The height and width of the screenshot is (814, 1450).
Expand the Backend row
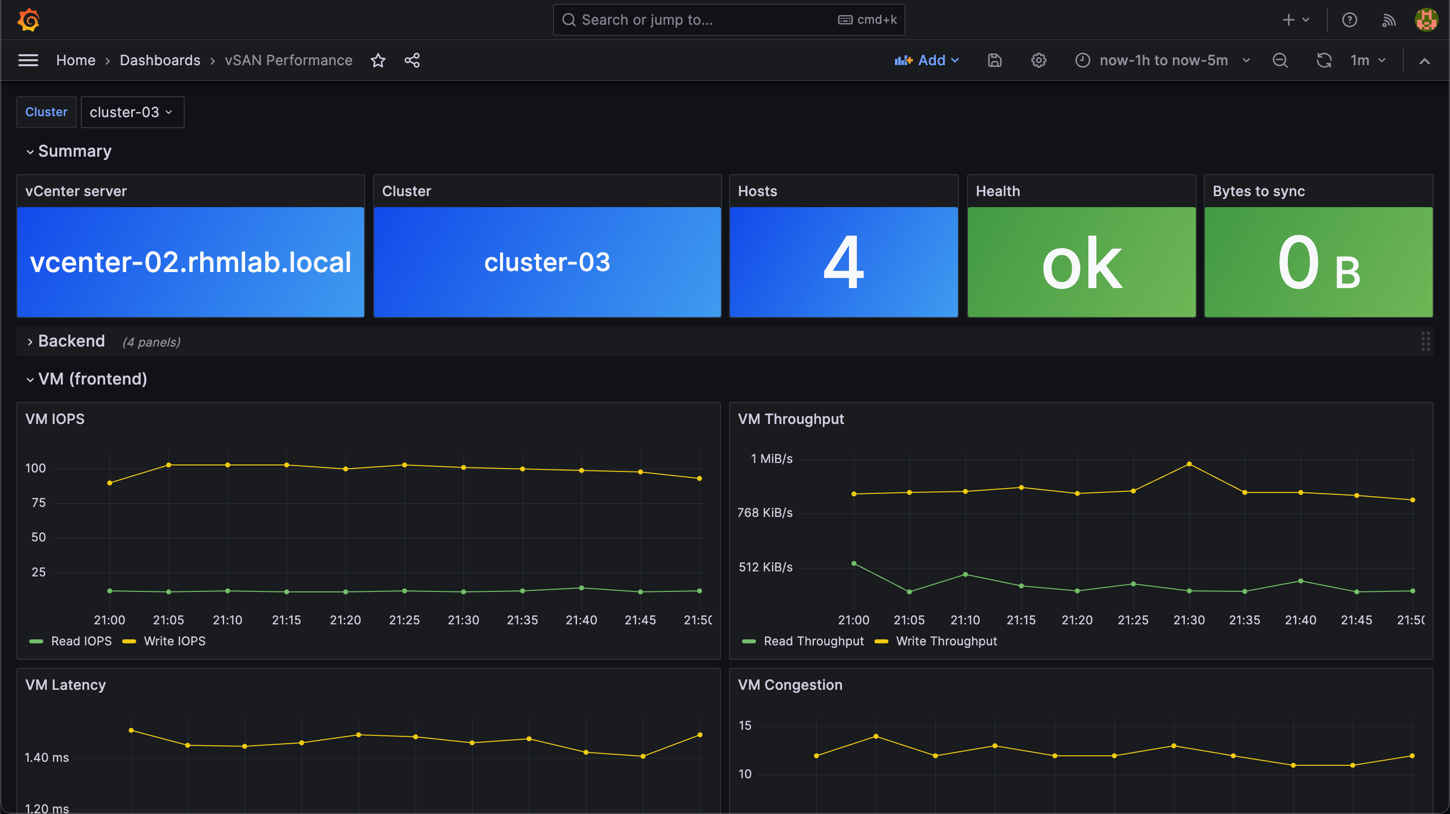pyautogui.click(x=65, y=342)
